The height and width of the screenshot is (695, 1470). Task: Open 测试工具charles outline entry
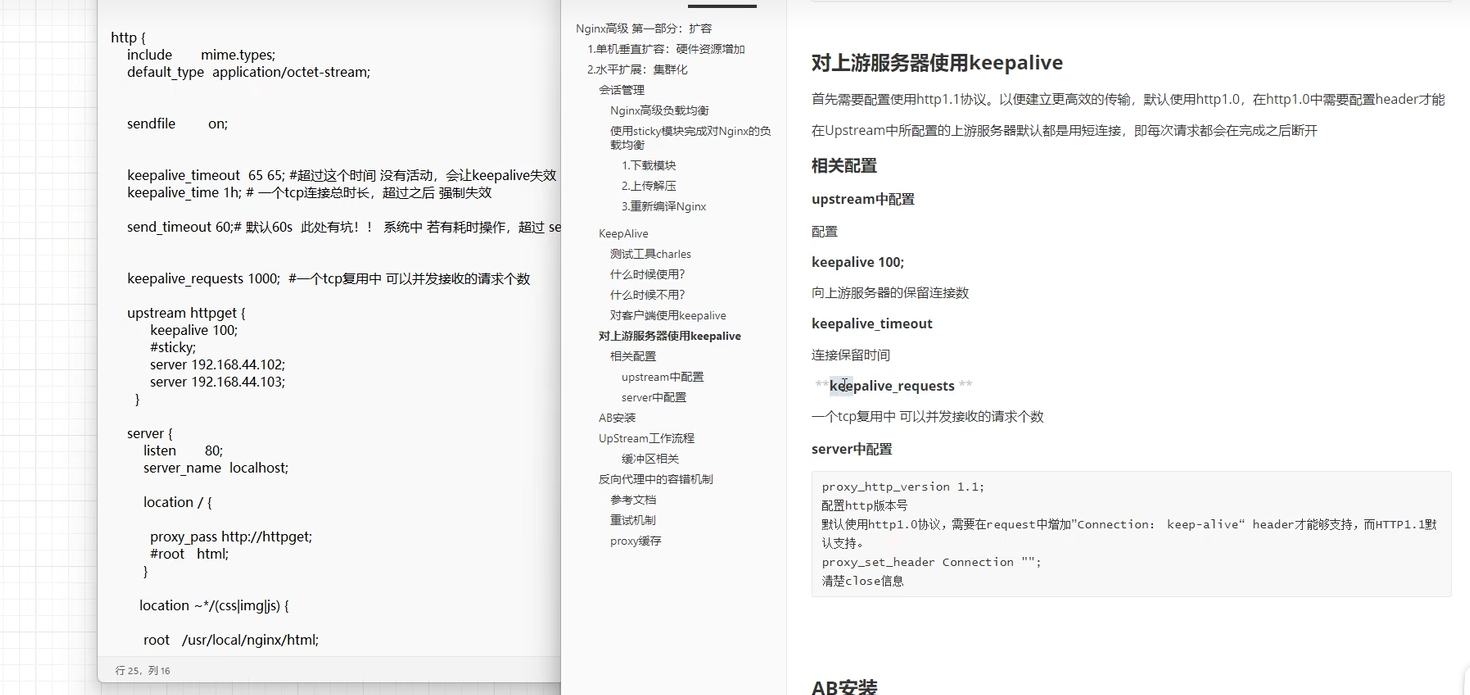650,254
